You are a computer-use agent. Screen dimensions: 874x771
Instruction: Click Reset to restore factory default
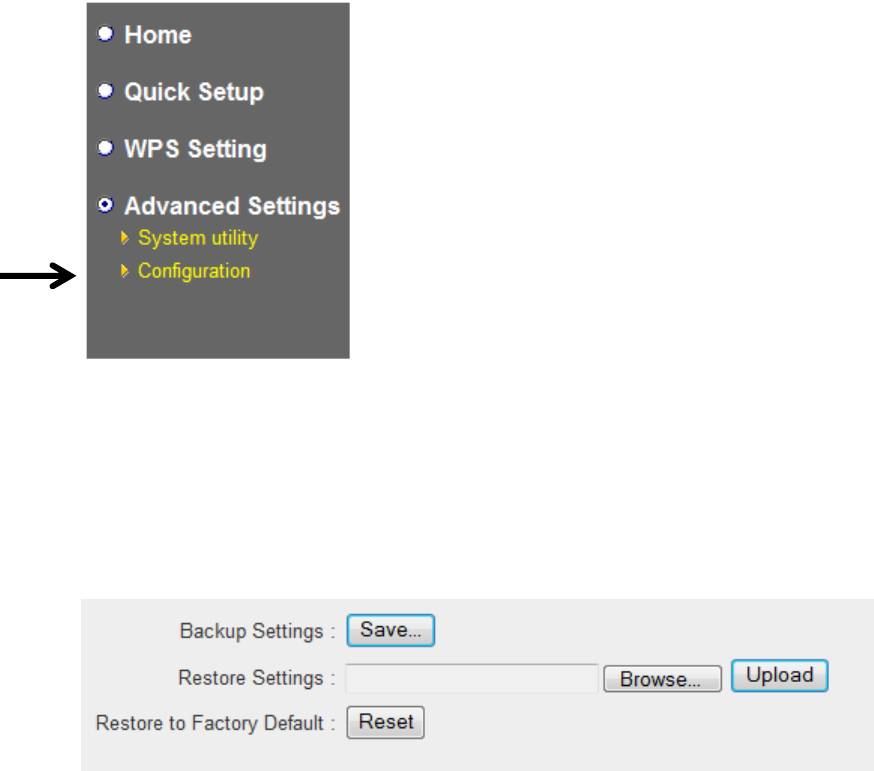tap(386, 722)
